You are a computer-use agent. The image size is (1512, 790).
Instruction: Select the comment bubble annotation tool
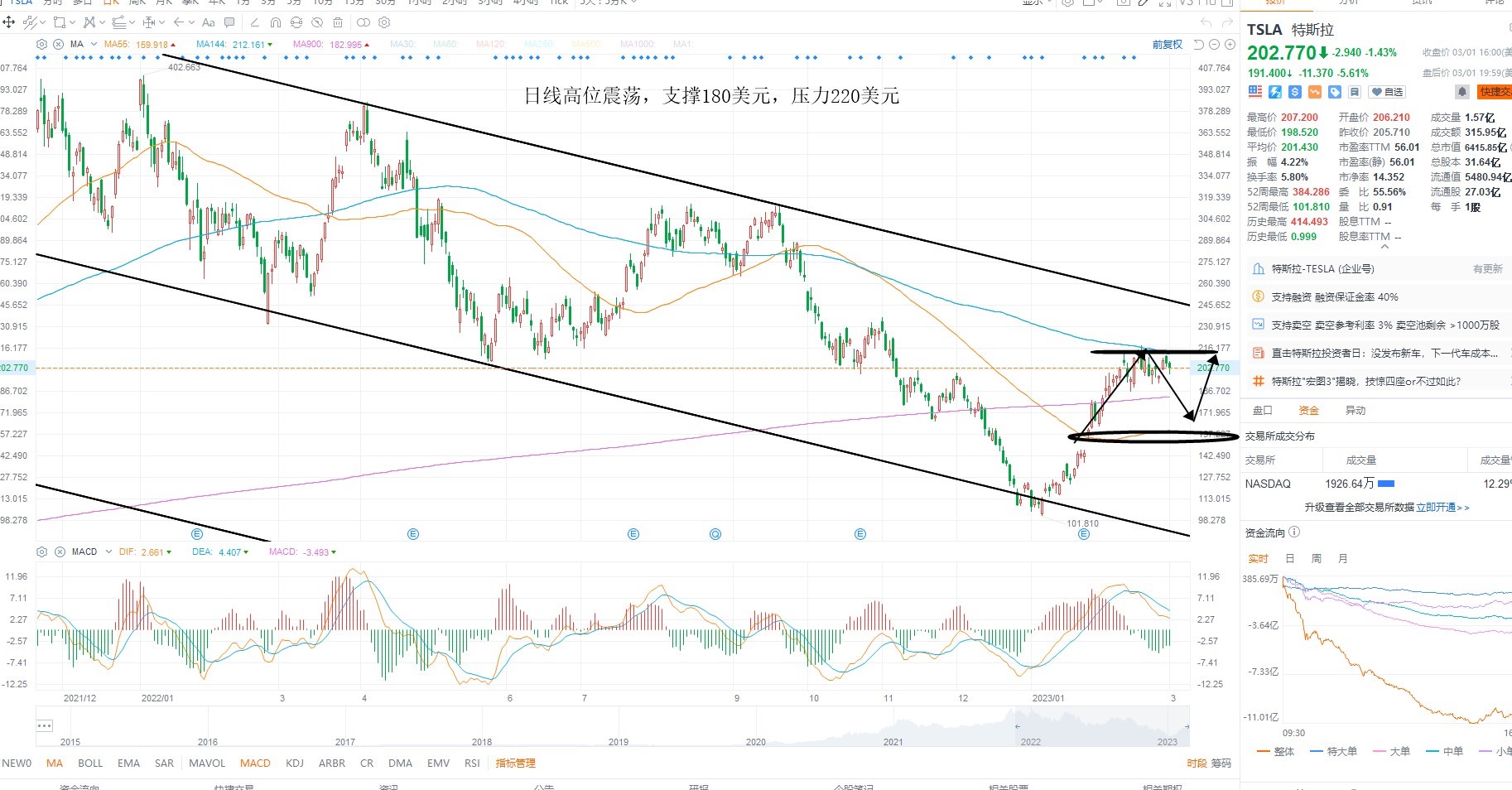coord(229,22)
